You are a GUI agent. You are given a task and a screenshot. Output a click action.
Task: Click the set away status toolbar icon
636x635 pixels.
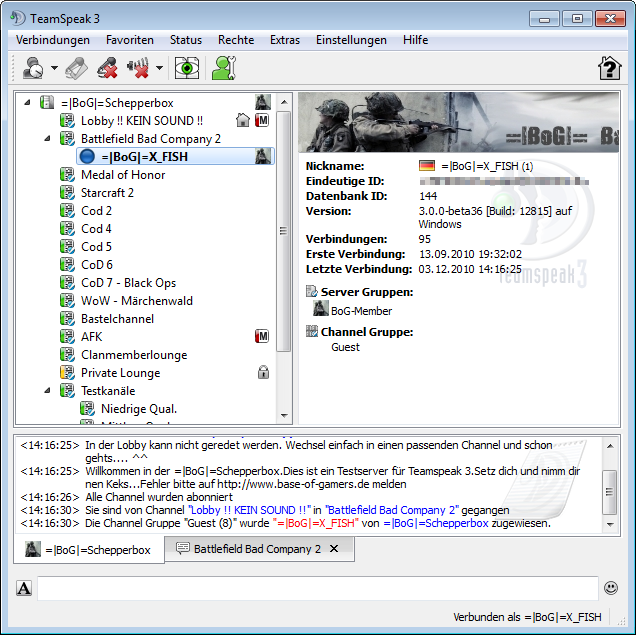tap(33, 68)
